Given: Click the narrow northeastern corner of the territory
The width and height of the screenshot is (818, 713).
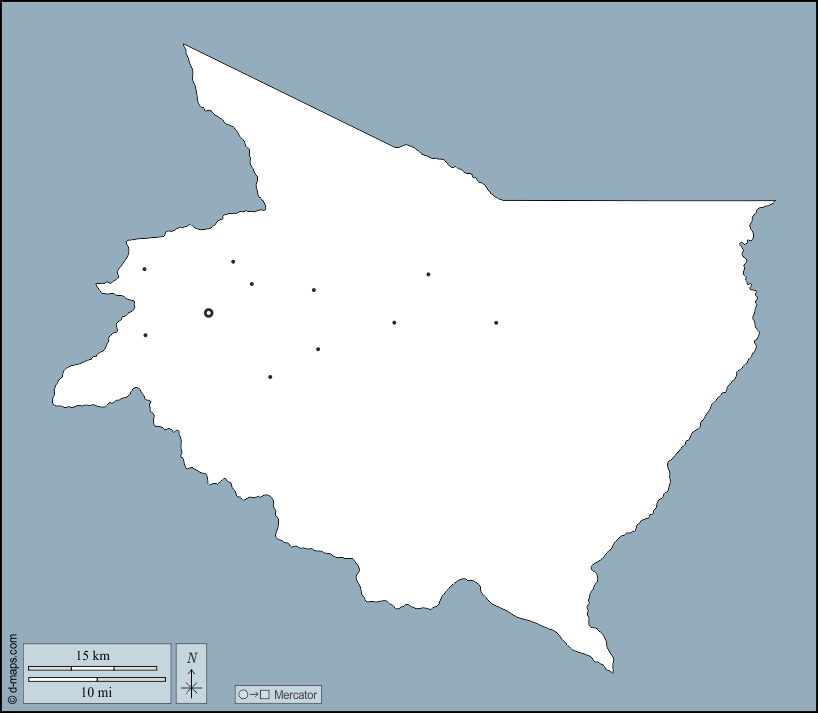Looking at the screenshot, I should (772, 202).
